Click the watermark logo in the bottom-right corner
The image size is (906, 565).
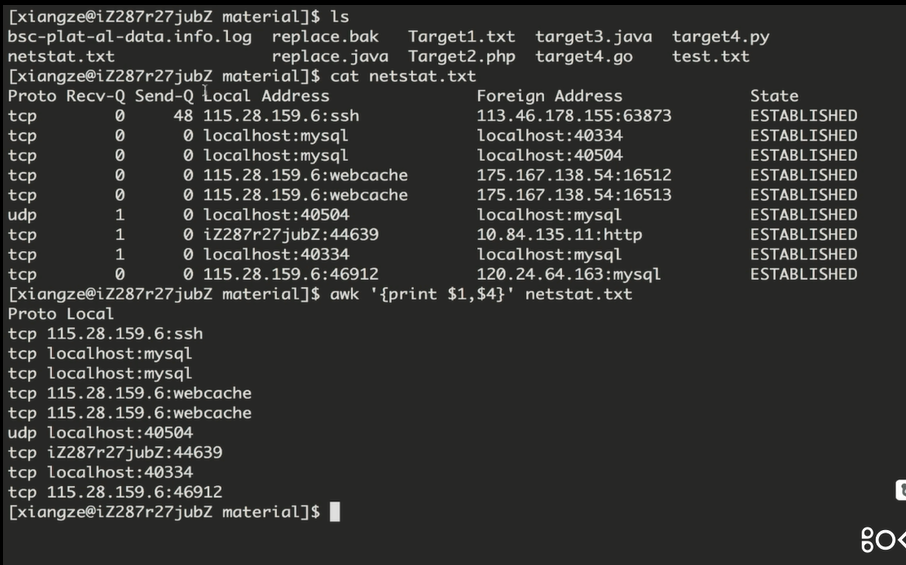pos(884,540)
